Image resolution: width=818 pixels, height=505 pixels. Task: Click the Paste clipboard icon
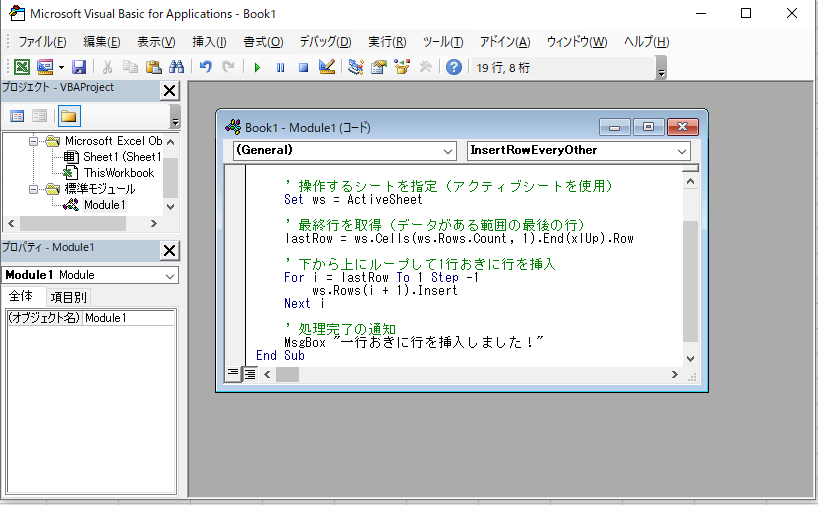tap(153, 67)
